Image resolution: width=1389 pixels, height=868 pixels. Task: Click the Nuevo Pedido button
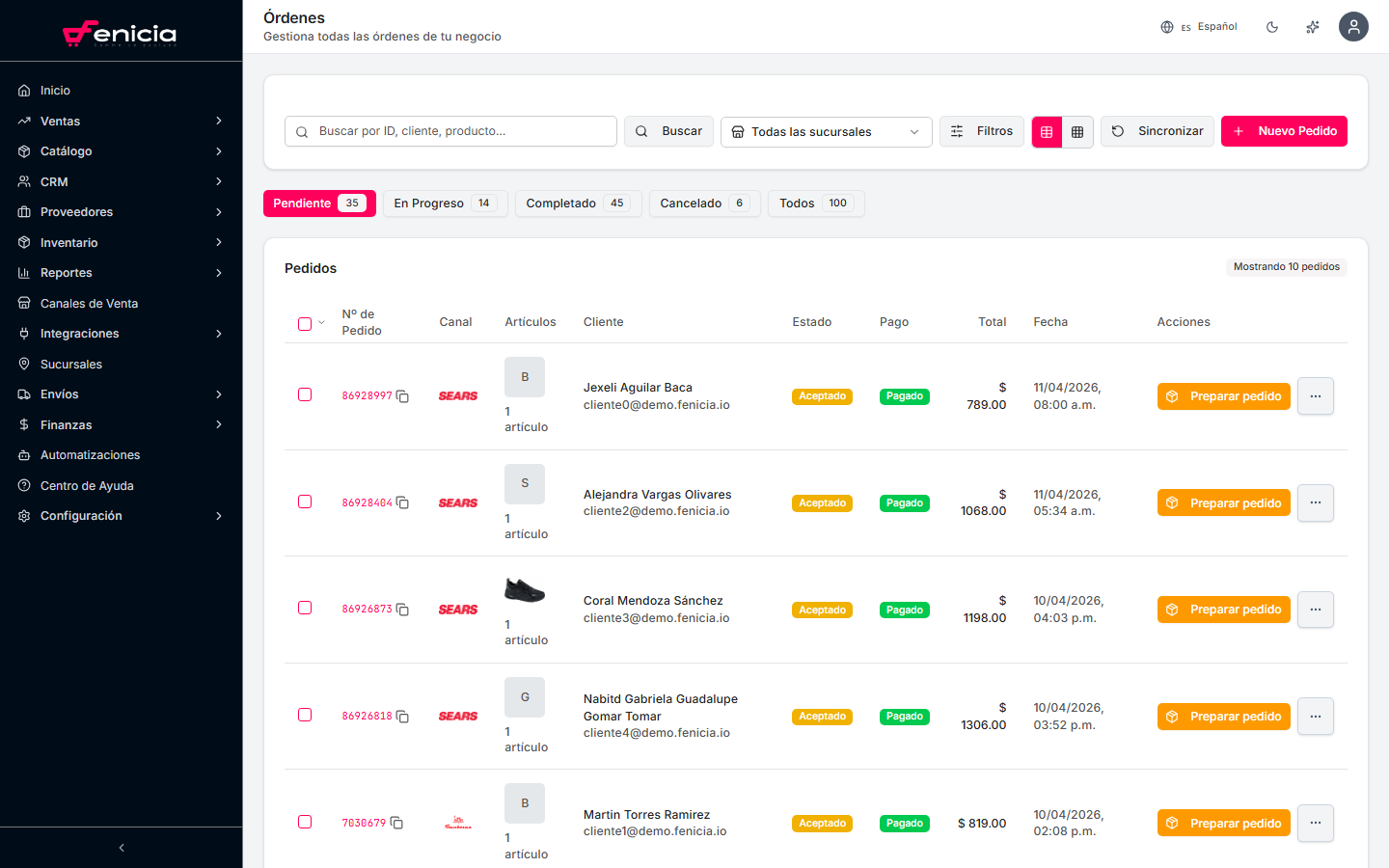click(x=1283, y=131)
